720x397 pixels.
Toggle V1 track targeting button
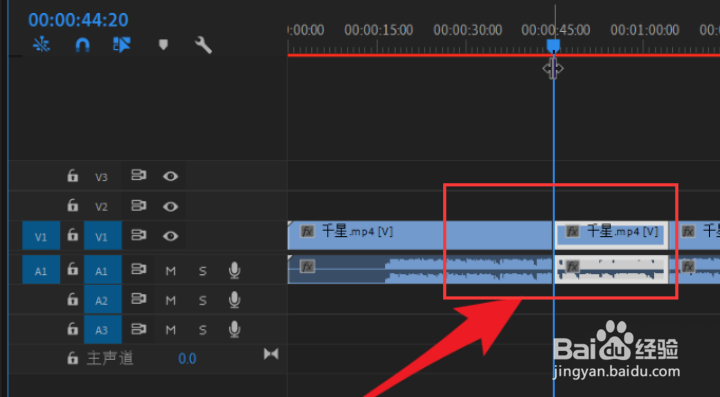click(x=102, y=236)
